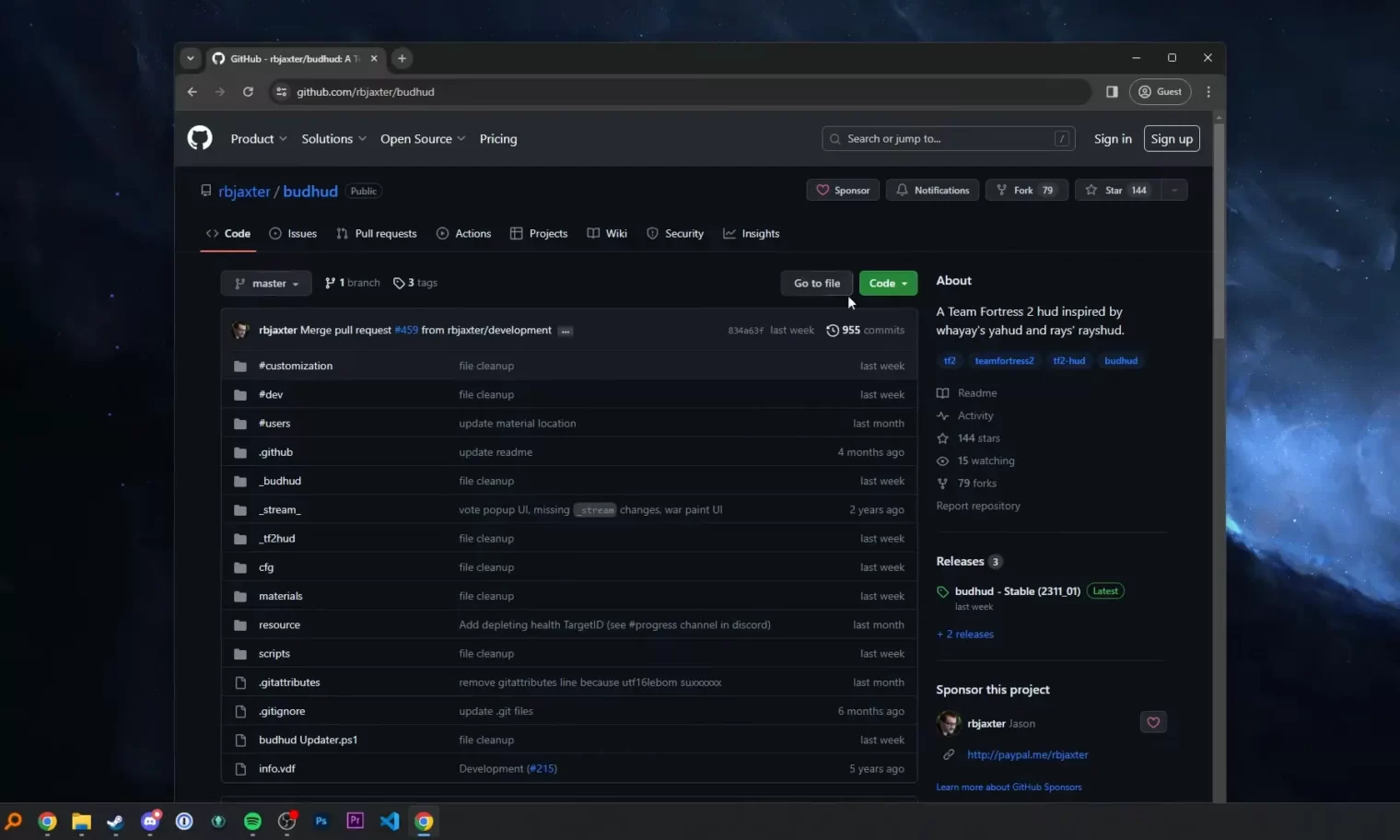This screenshot has width=1400, height=840.
Task: Click the Notifications bell button
Action: 932,191
